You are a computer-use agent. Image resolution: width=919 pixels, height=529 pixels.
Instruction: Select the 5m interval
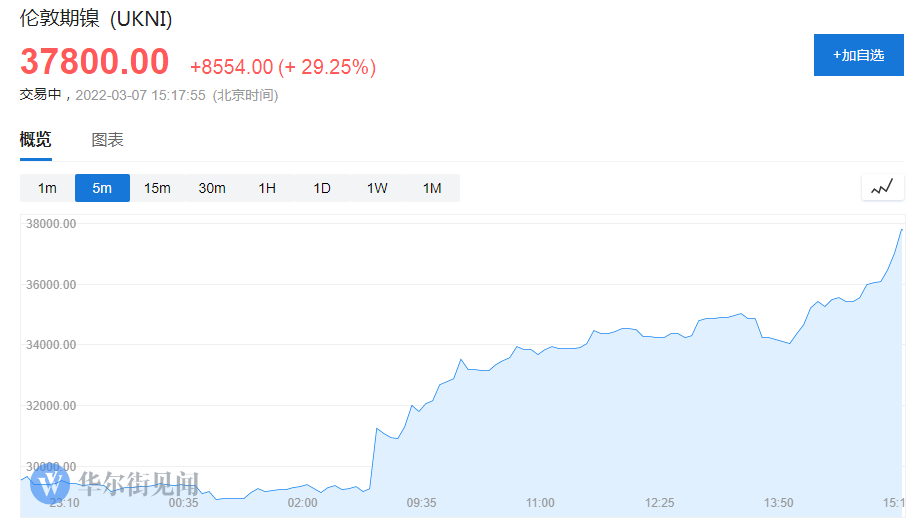pos(102,188)
